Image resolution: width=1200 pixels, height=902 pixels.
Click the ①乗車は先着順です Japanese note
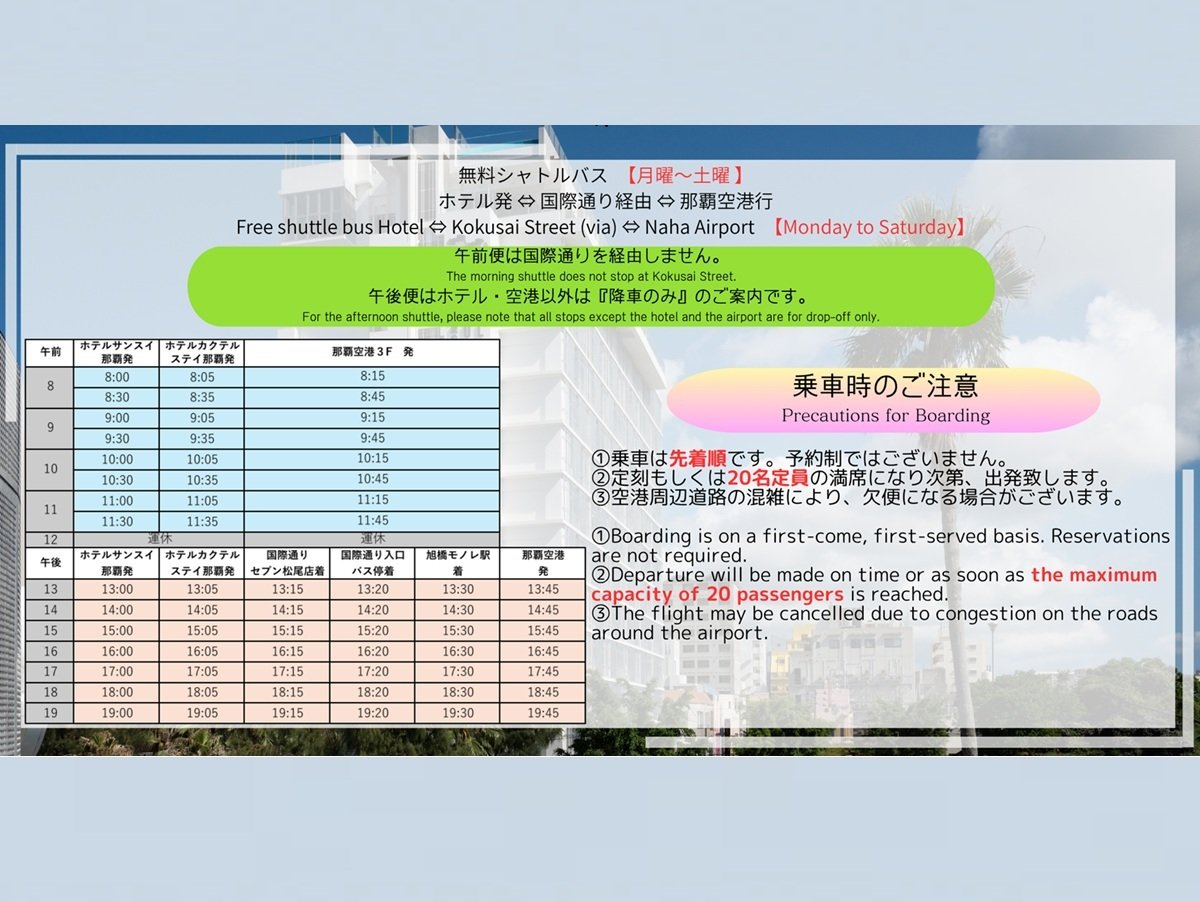click(x=804, y=459)
